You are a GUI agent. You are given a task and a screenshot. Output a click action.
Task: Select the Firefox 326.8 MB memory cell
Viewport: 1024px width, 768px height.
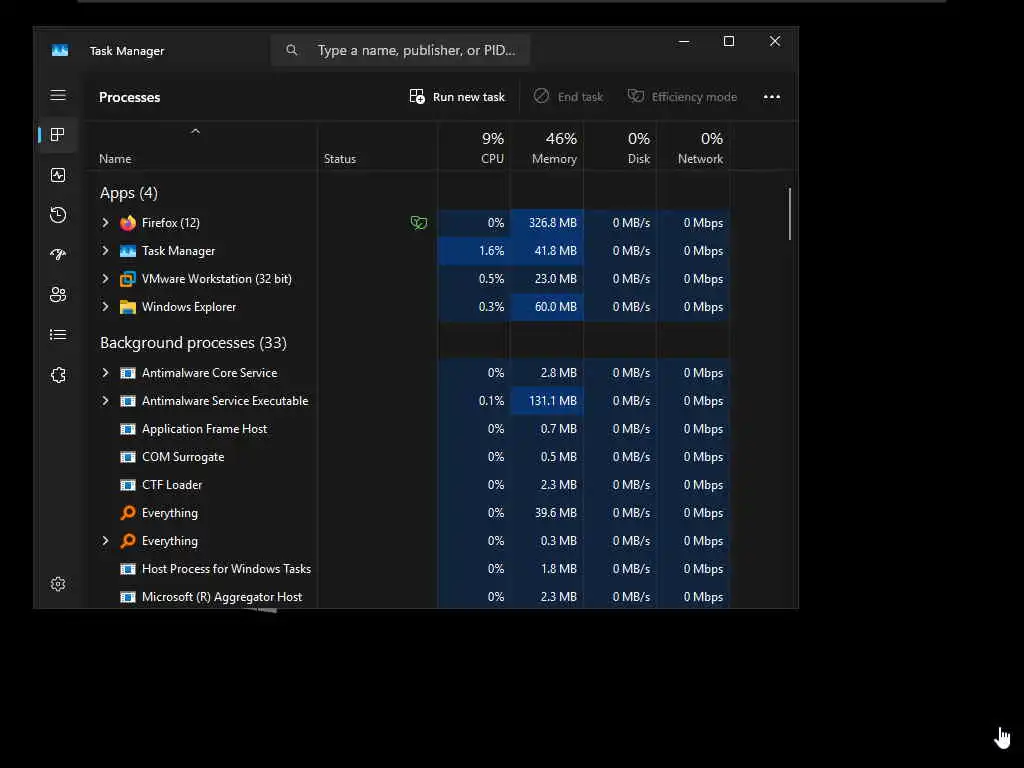[547, 223]
